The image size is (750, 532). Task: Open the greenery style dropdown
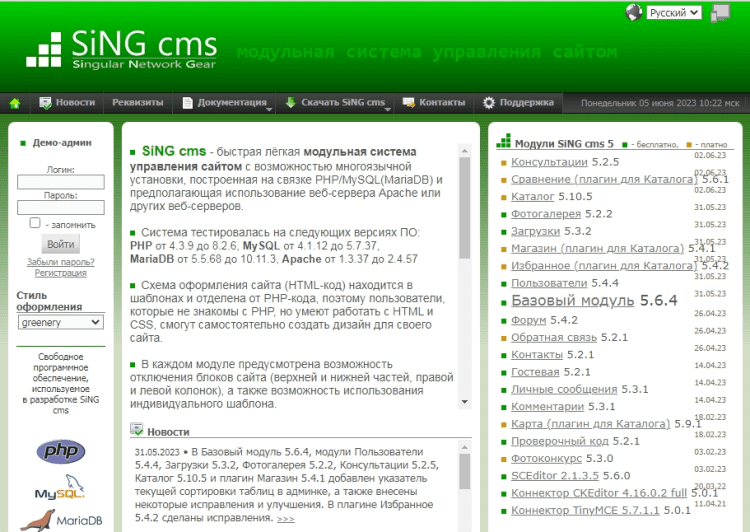(61, 322)
